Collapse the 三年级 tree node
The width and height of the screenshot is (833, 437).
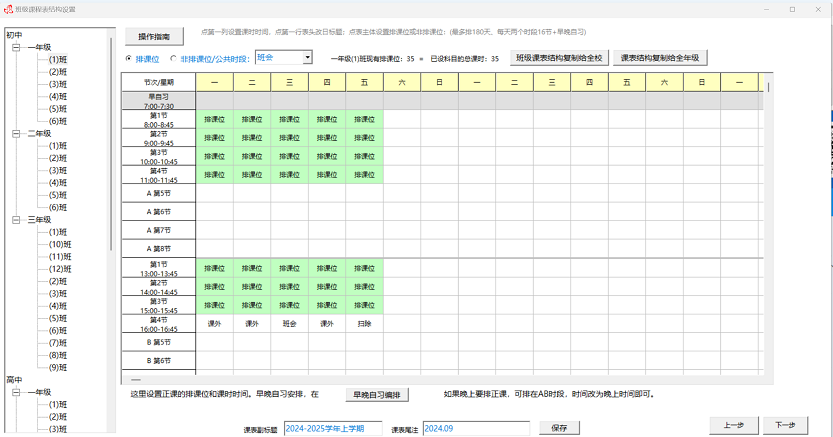pyautogui.click(x=16, y=220)
